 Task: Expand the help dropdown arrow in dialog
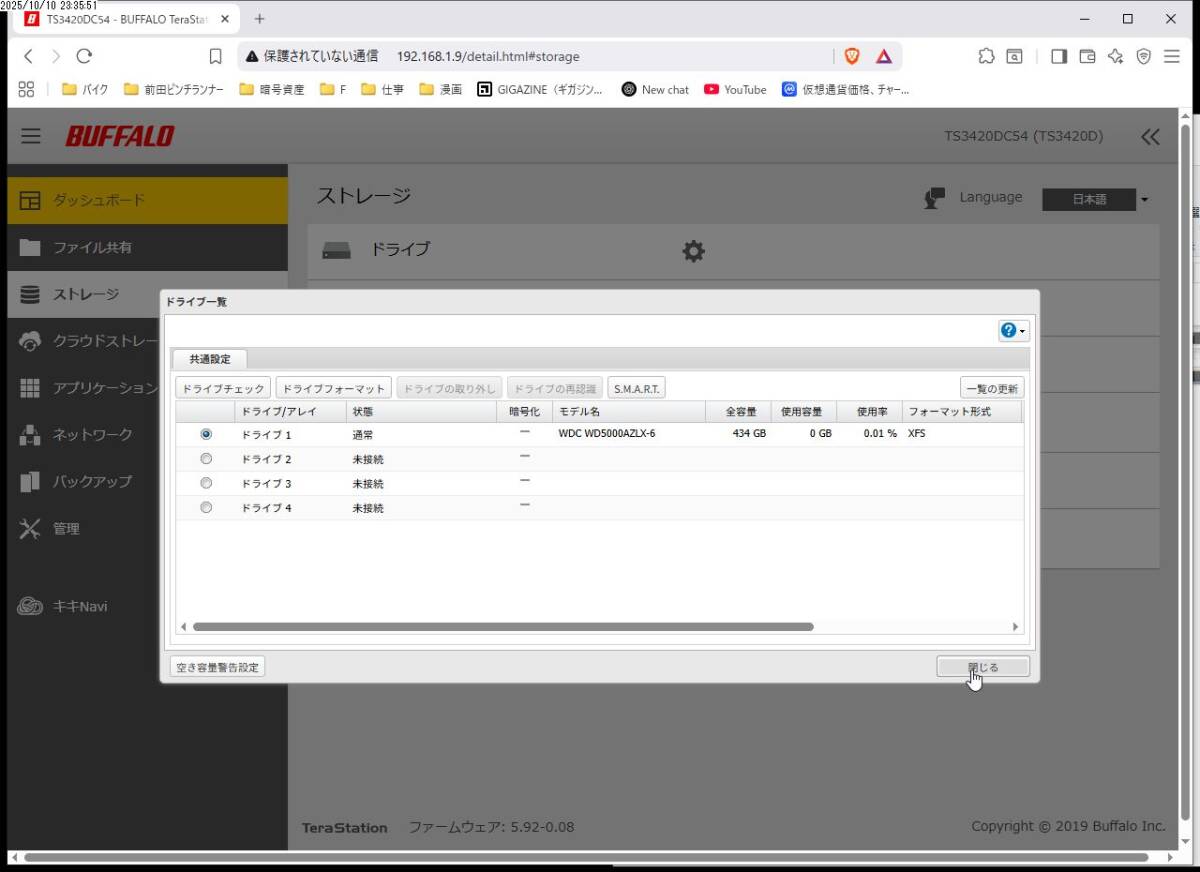[1023, 331]
